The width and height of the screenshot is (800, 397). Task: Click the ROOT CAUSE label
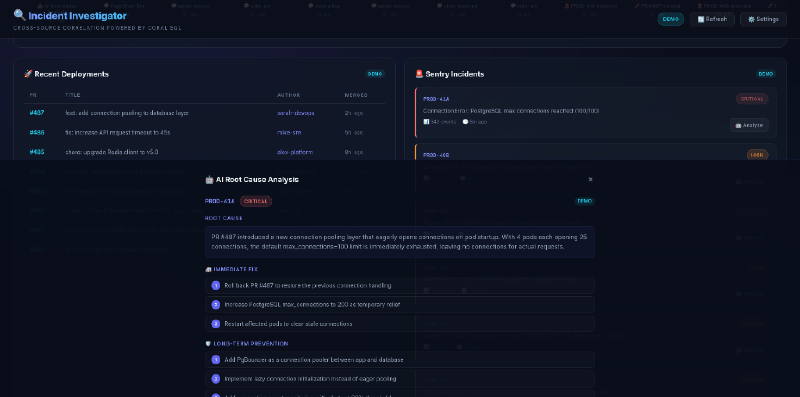224,218
